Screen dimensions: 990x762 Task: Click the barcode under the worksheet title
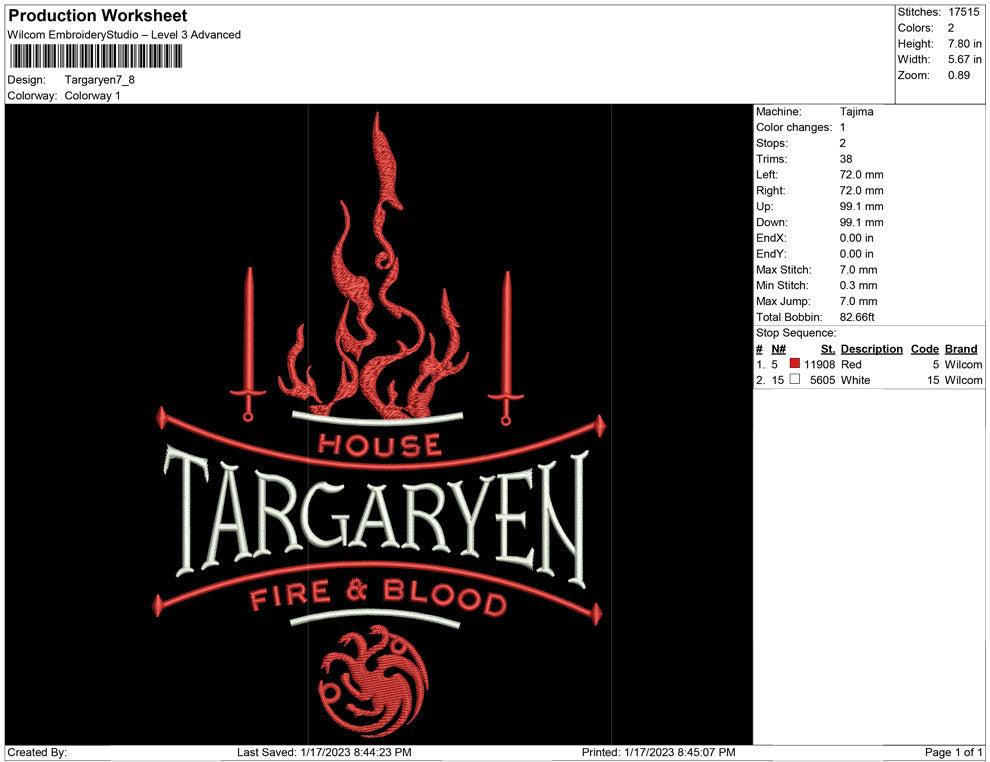95,57
